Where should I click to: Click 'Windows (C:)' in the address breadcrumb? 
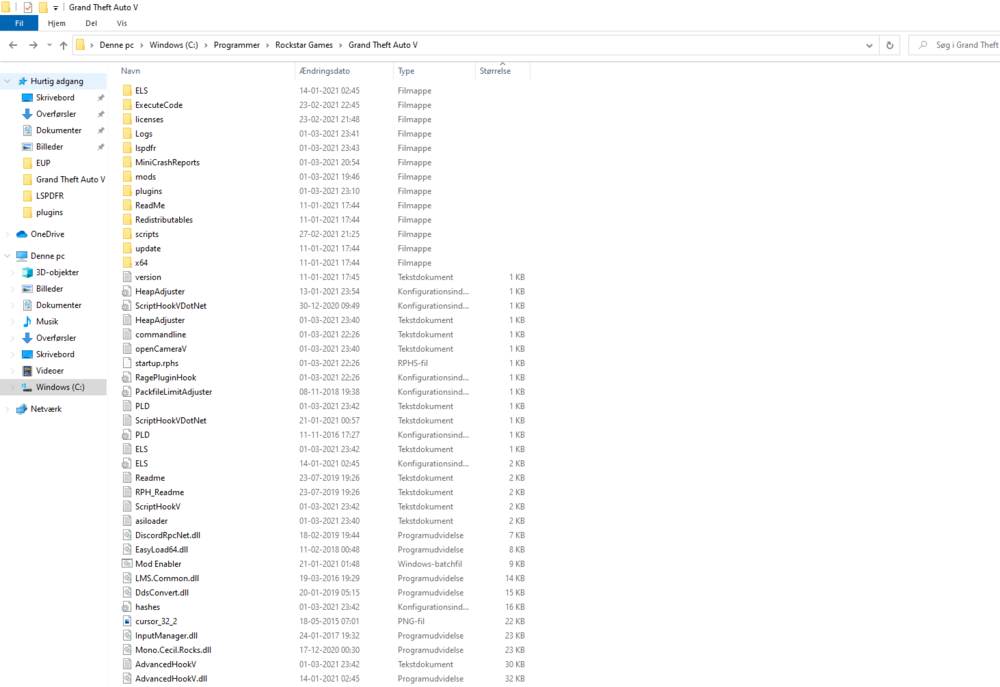[173, 45]
